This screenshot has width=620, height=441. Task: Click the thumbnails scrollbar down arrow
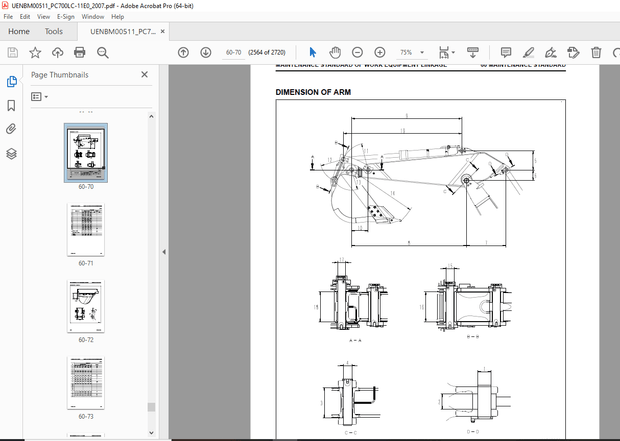tap(151, 432)
